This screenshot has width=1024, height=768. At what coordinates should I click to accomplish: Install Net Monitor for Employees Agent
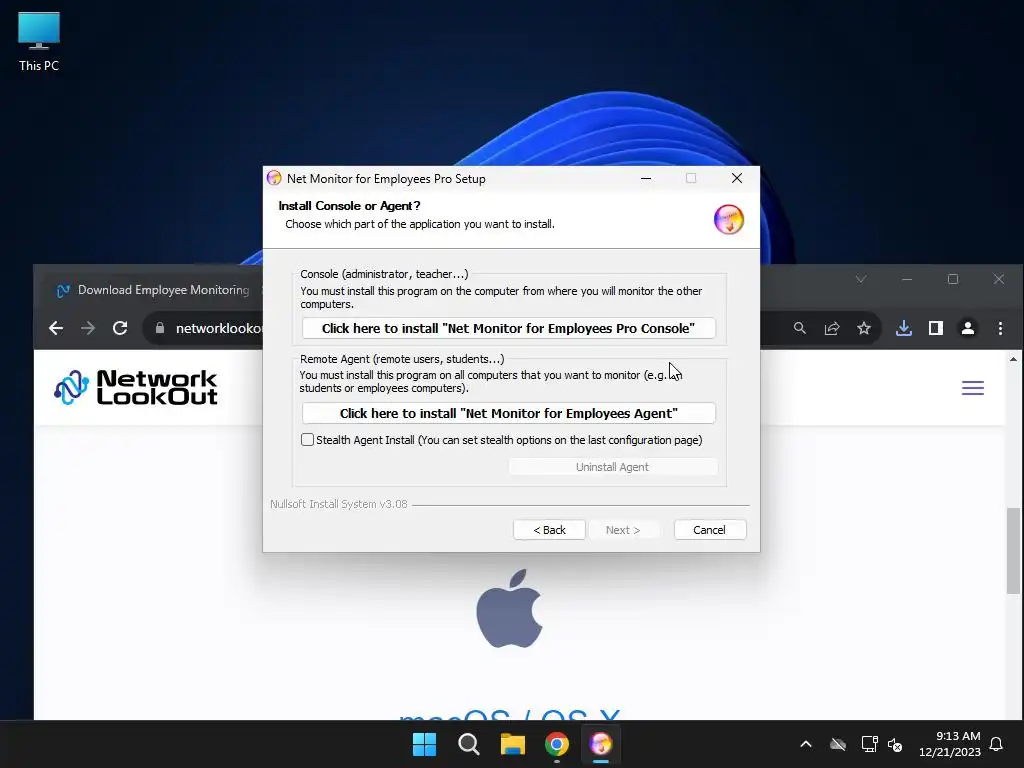tap(508, 413)
